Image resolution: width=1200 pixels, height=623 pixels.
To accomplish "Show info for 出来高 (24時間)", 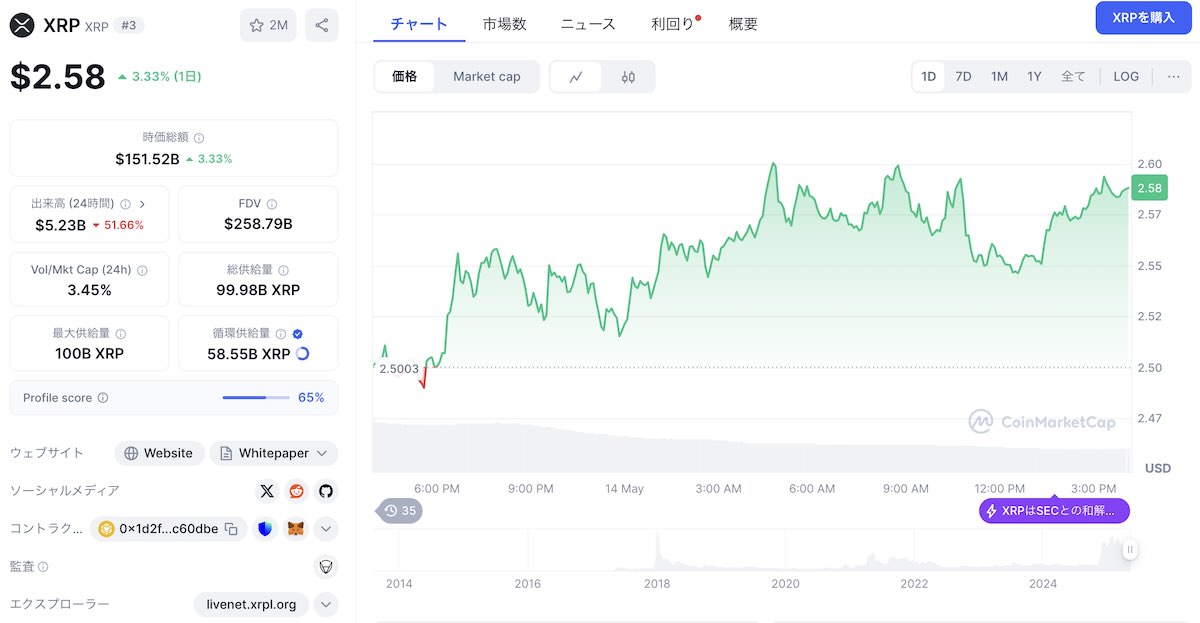I will [125, 204].
